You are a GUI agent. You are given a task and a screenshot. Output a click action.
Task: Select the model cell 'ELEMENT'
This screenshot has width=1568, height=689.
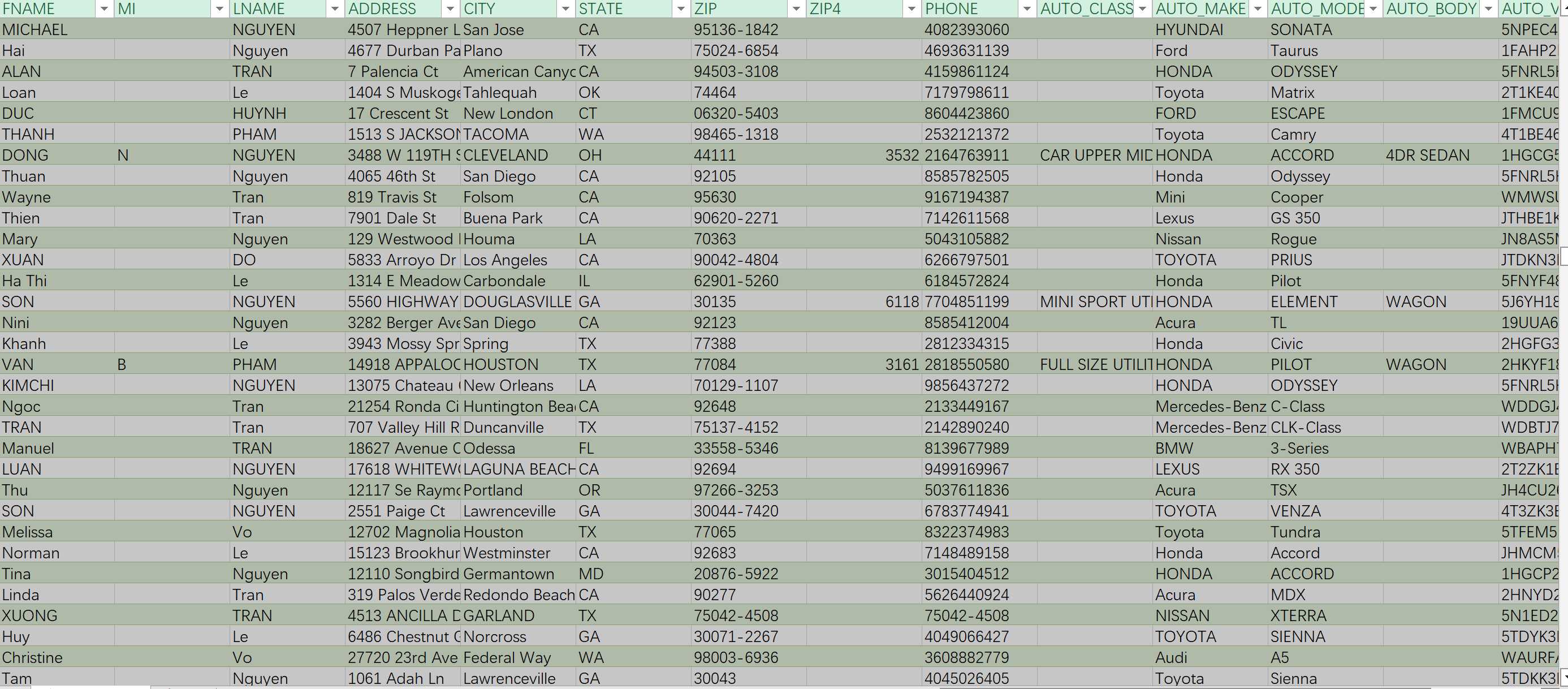[x=1325, y=302]
